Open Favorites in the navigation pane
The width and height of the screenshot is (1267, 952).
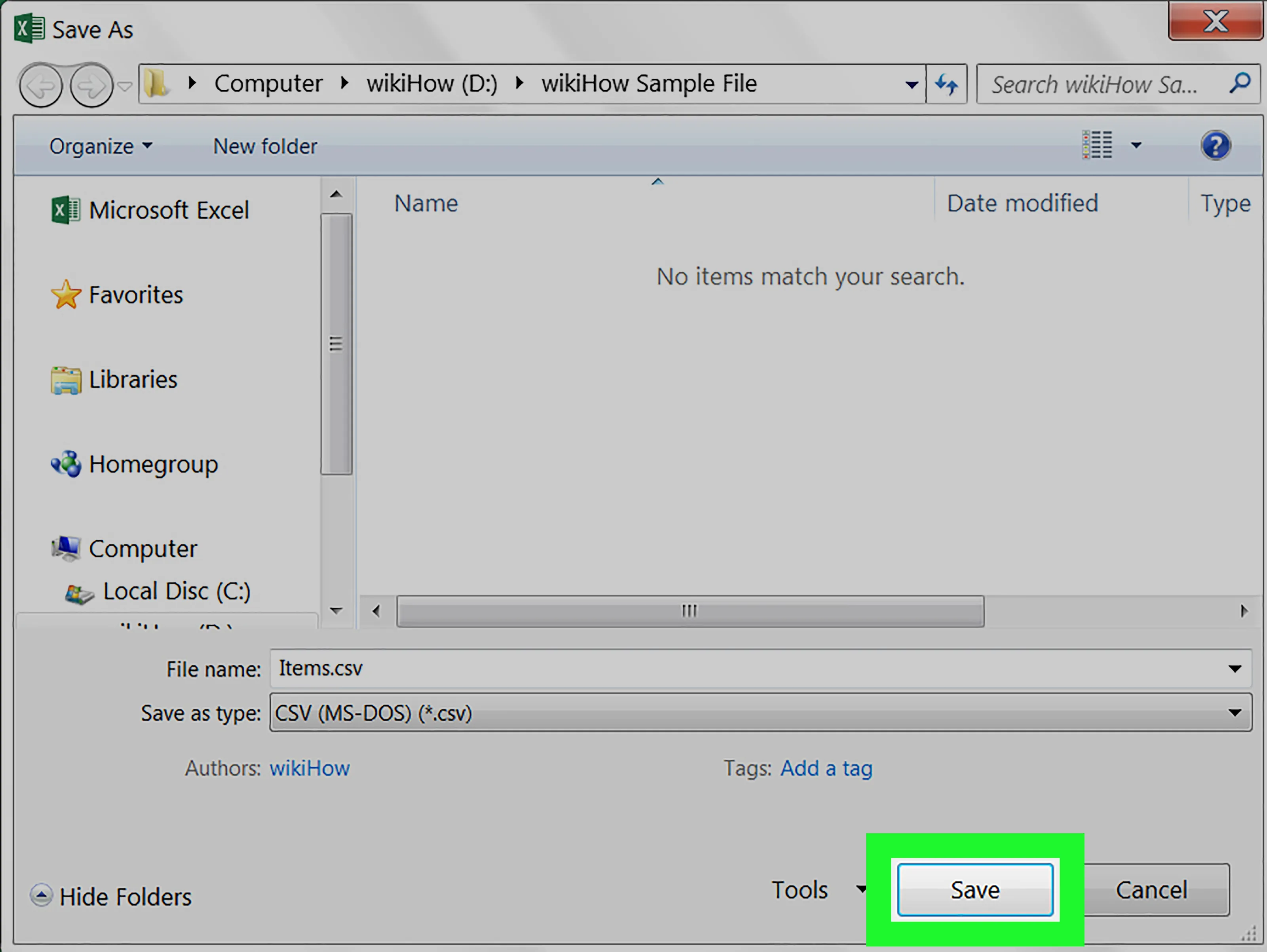pyautogui.click(x=135, y=295)
